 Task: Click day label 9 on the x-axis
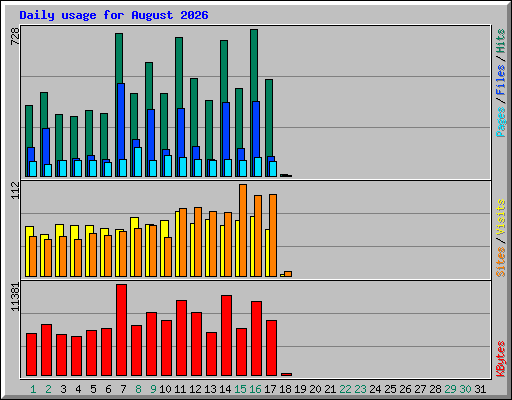[x=153, y=389]
